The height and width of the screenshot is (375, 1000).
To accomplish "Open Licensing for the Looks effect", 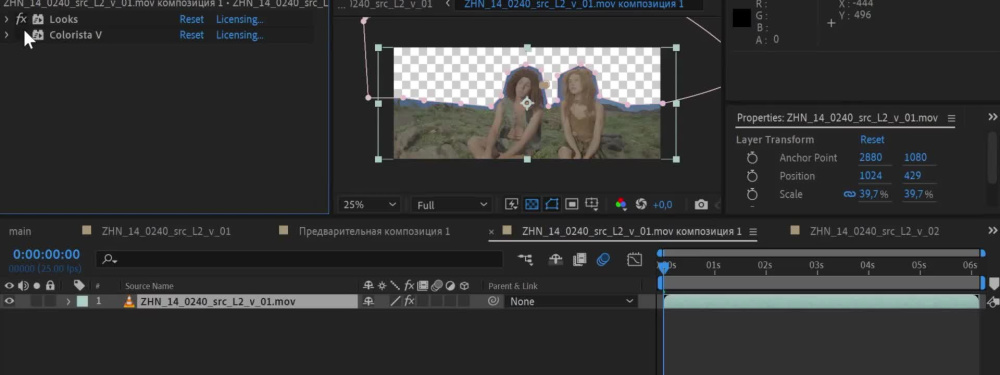I will [x=239, y=19].
